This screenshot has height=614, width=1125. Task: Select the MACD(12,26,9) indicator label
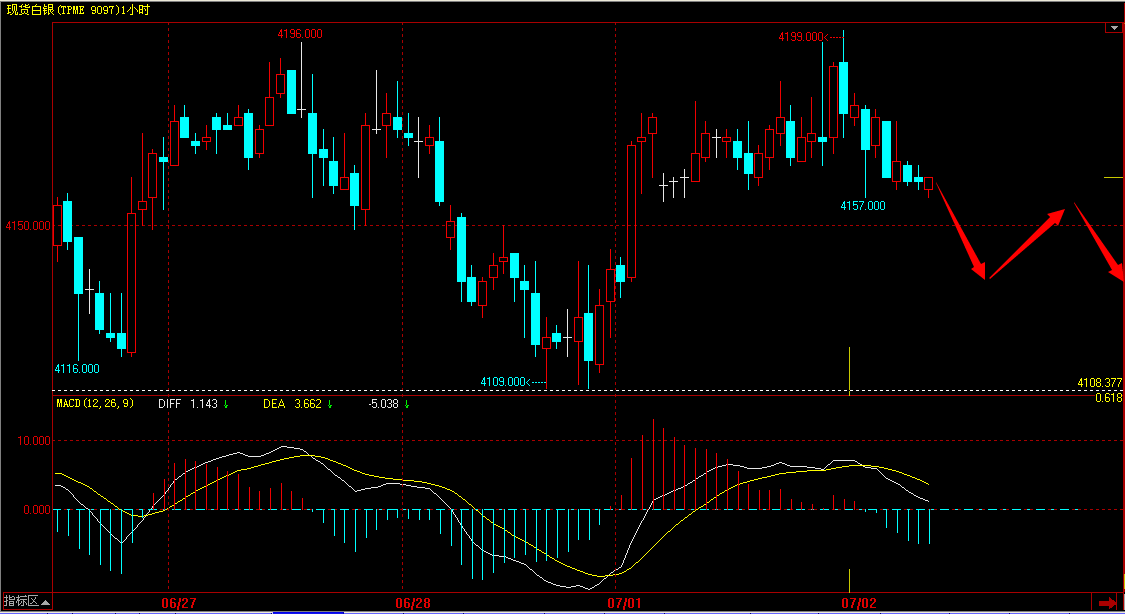[x=96, y=404]
